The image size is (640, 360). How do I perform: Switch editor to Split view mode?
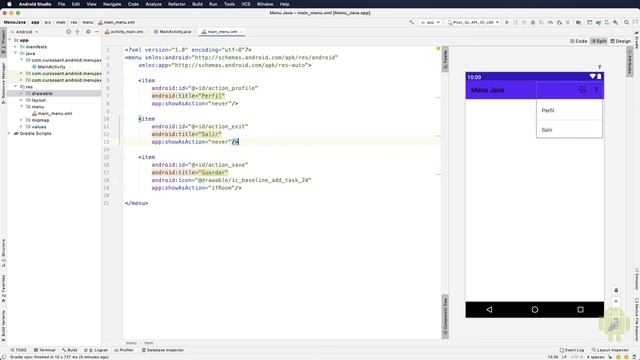(x=599, y=41)
